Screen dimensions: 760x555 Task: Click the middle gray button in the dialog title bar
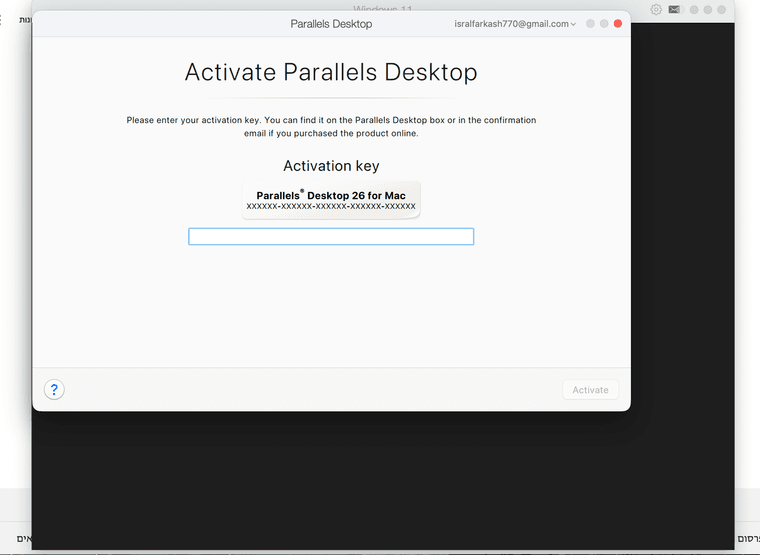coord(604,24)
